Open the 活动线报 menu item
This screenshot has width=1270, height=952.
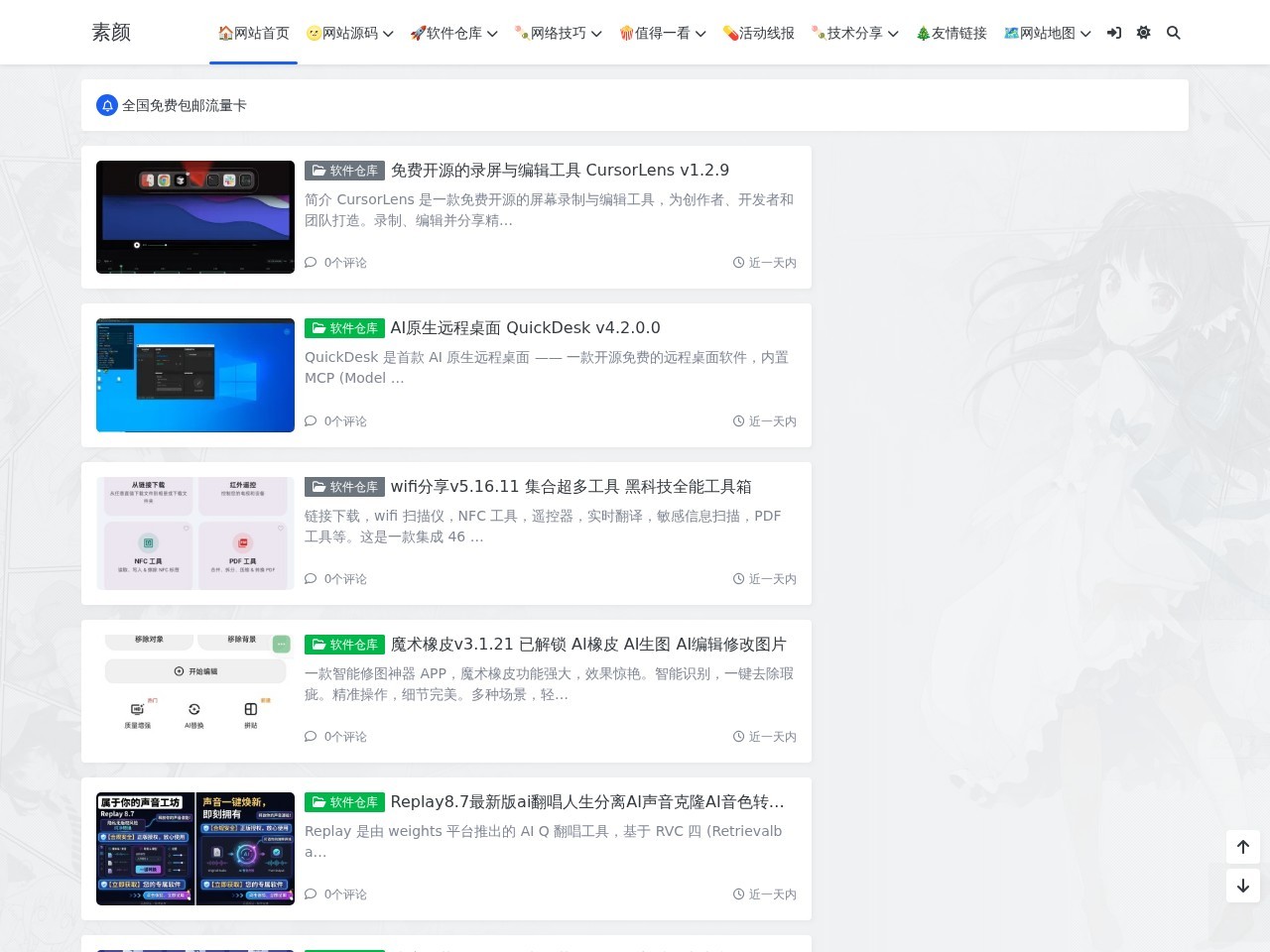click(758, 33)
